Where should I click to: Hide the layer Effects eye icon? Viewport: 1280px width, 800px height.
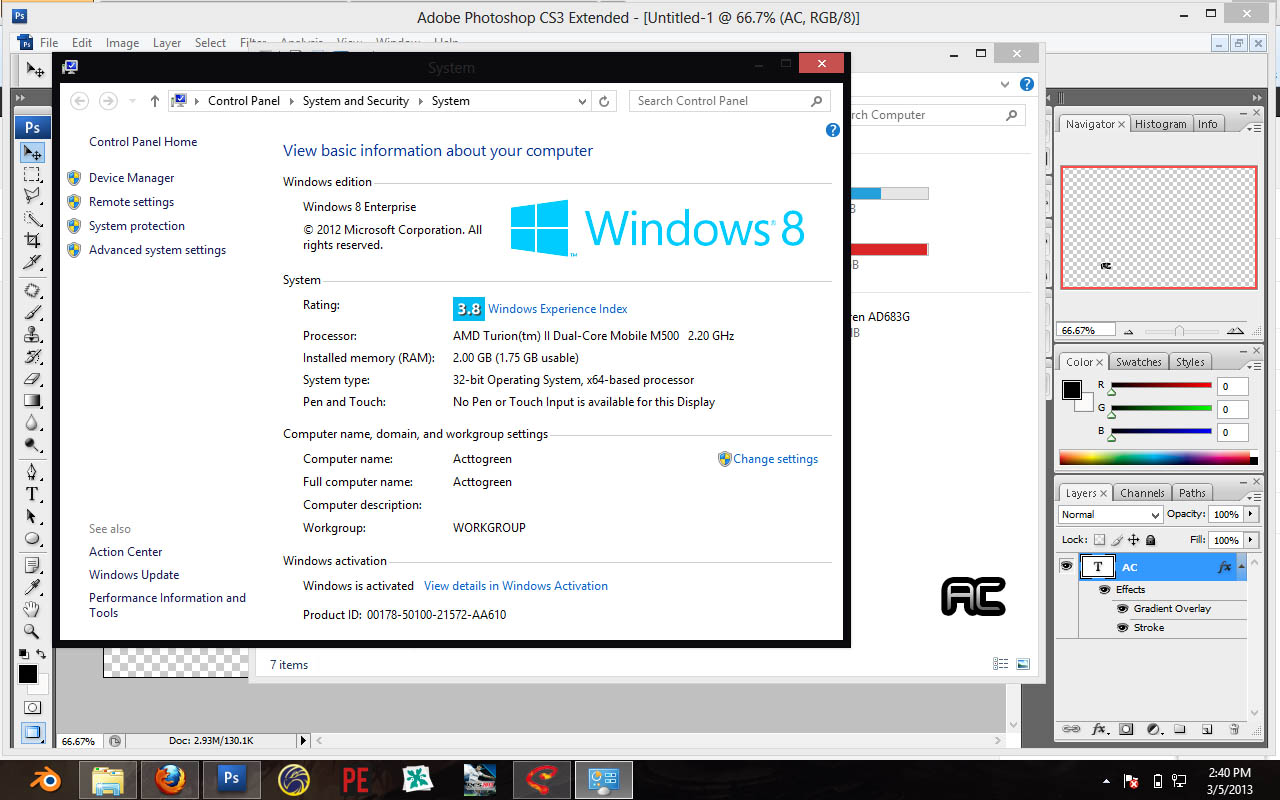(x=1105, y=590)
